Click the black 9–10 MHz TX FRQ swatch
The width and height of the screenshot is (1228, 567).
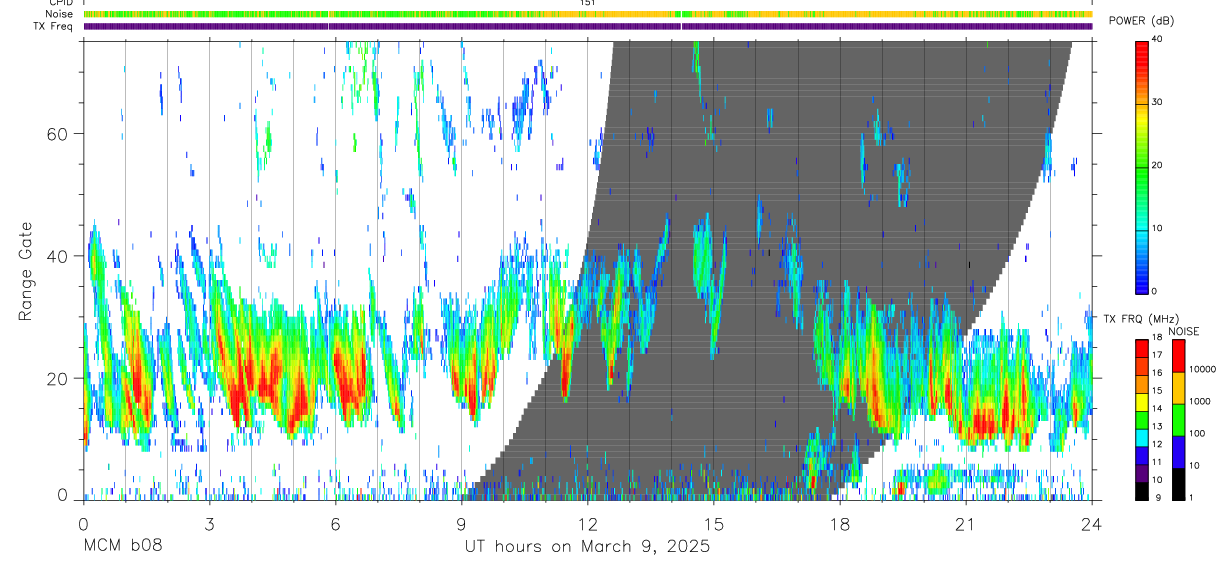click(1142, 490)
